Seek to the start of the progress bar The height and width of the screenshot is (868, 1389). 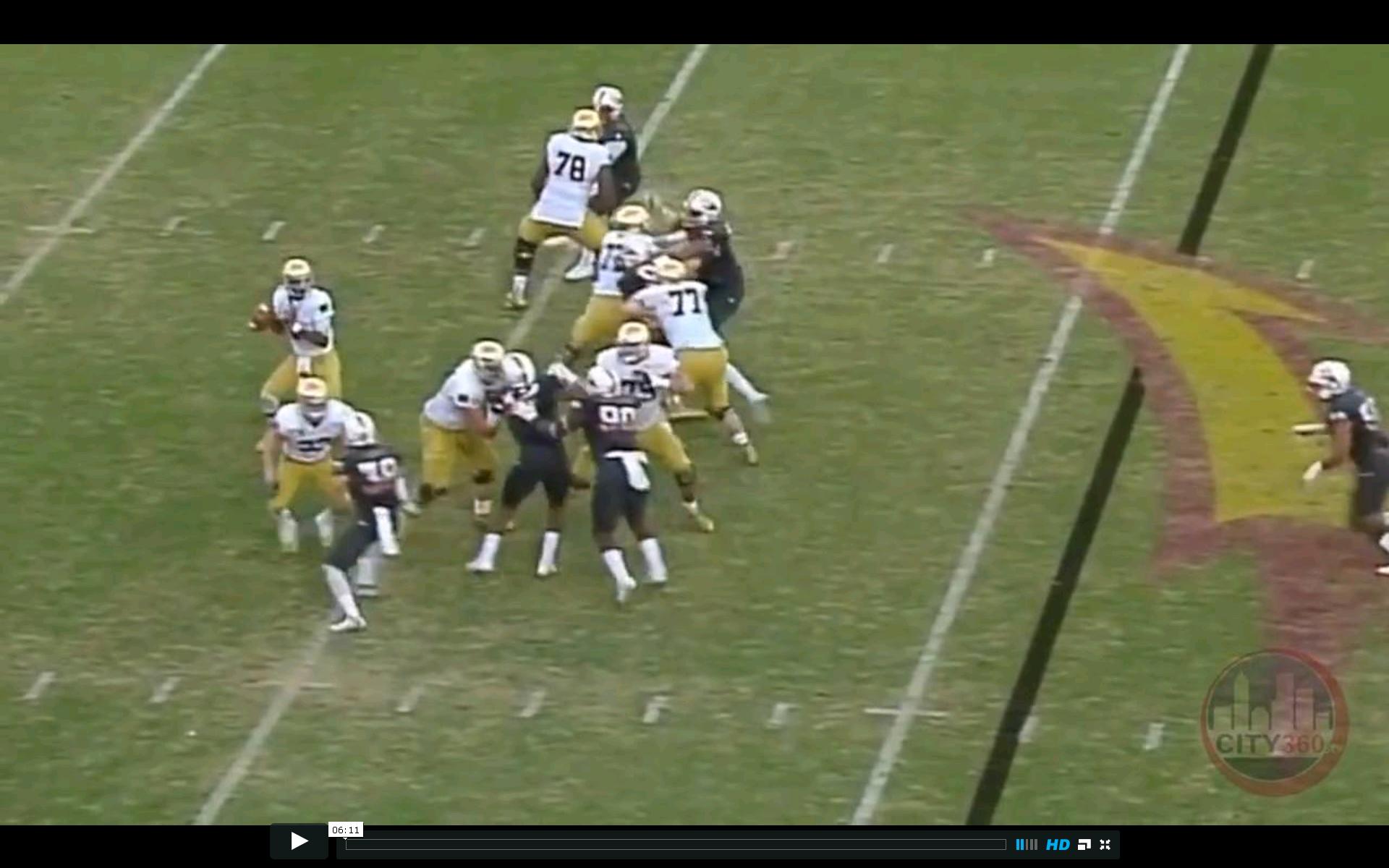[x=347, y=844]
